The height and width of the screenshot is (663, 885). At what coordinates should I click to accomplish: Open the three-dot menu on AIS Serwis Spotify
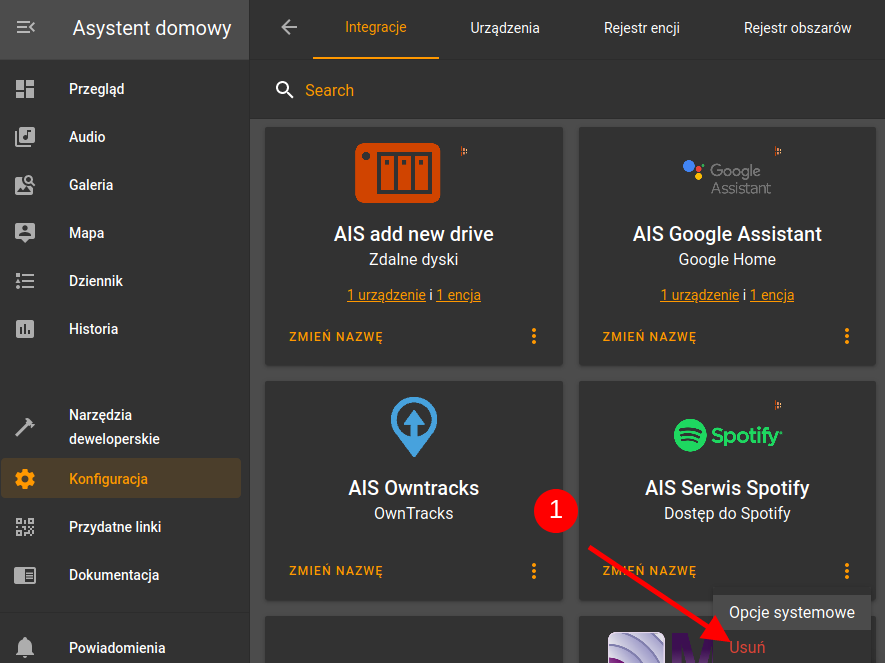[847, 571]
